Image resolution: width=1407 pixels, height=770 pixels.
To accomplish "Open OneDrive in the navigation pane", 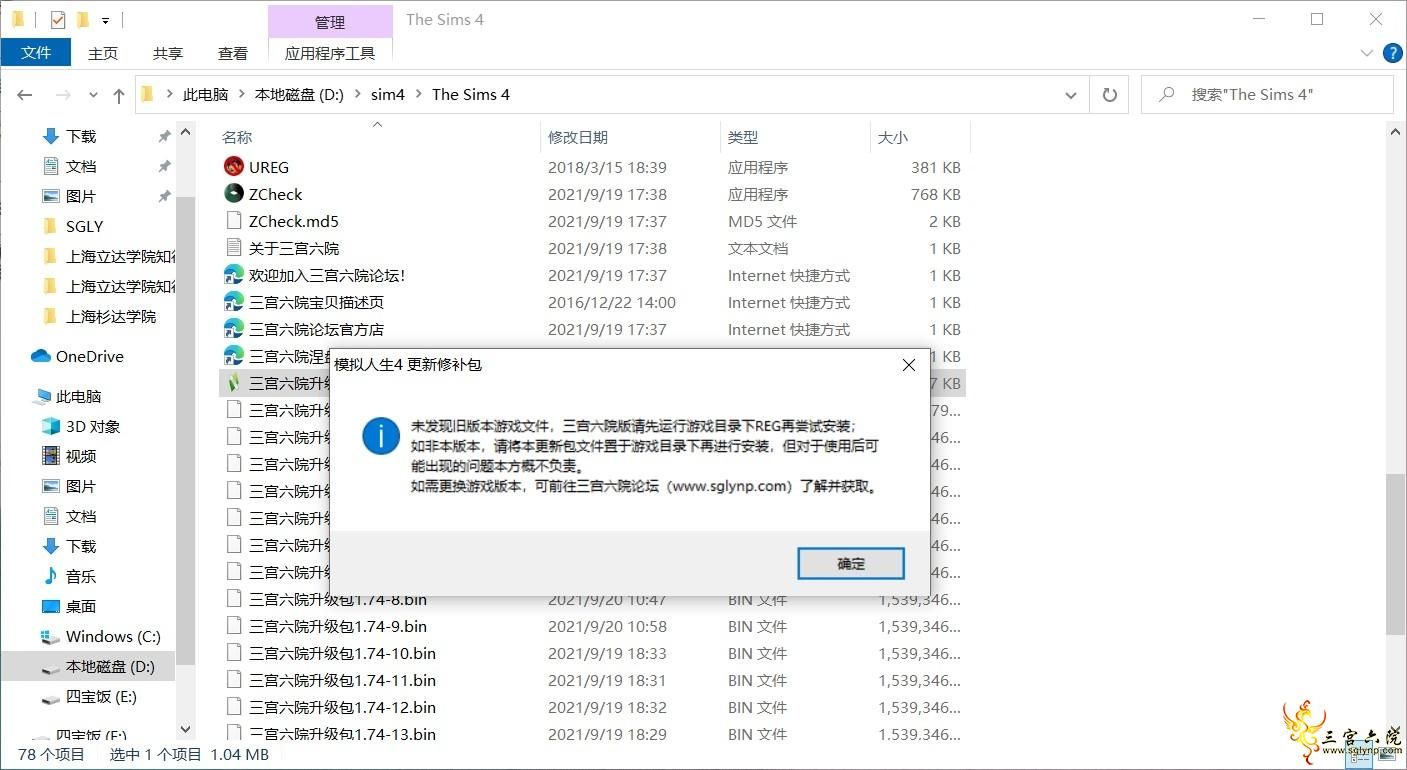I will [89, 356].
